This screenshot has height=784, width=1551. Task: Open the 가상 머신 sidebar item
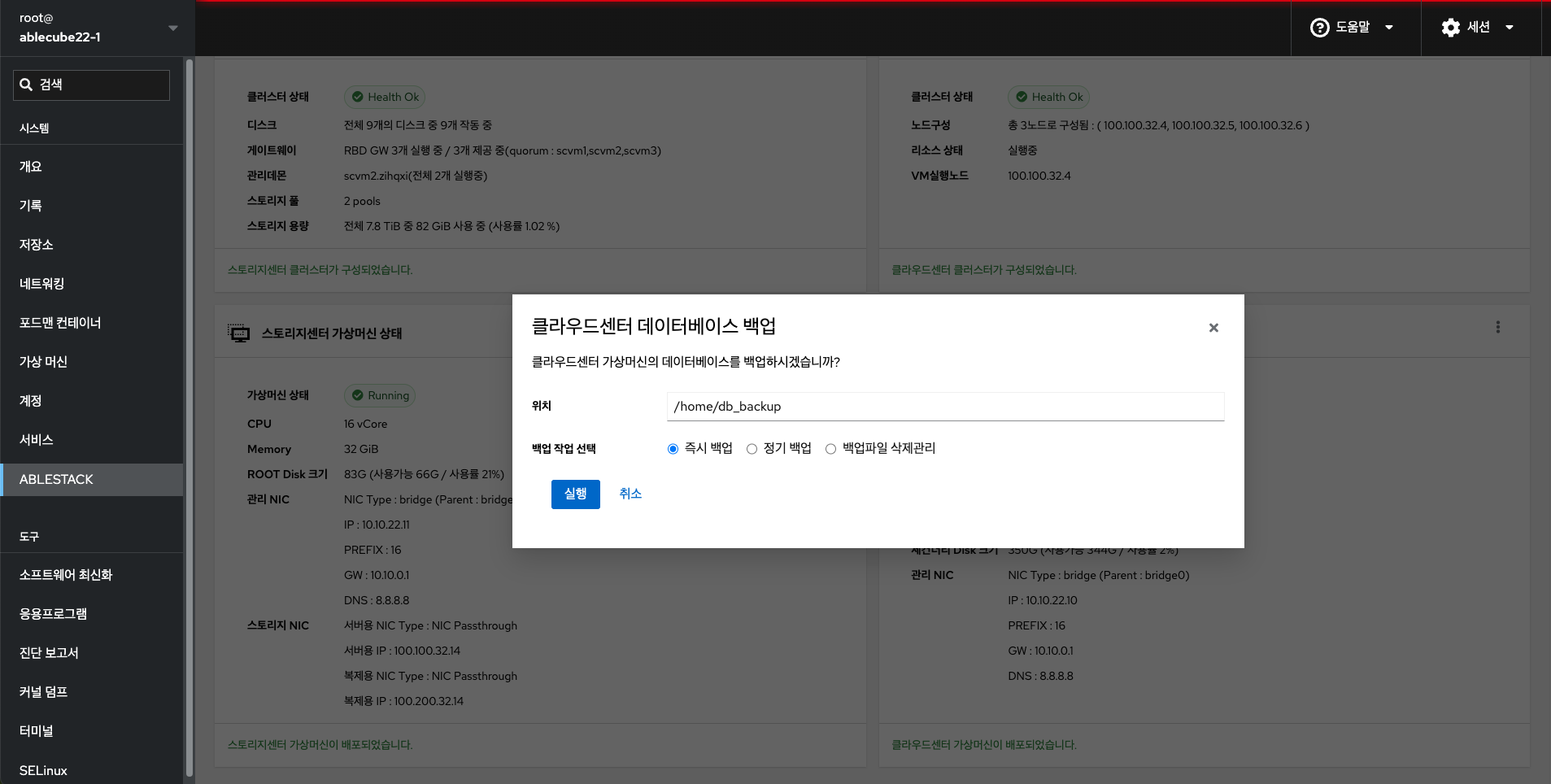point(44,362)
